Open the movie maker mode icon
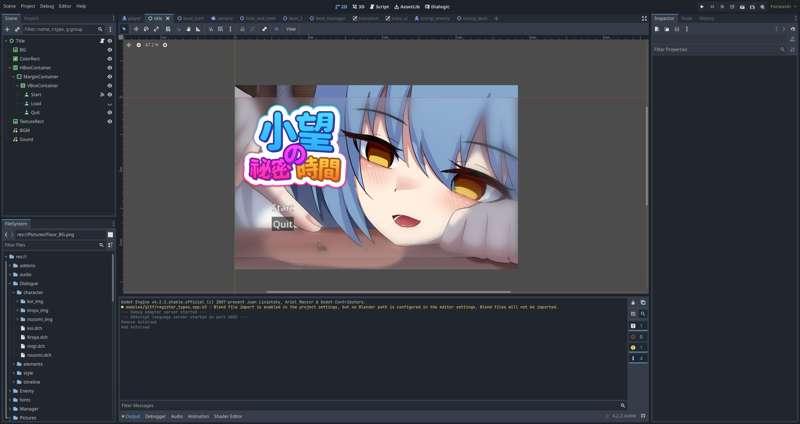The image size is (800, 424). pos(762,7)
